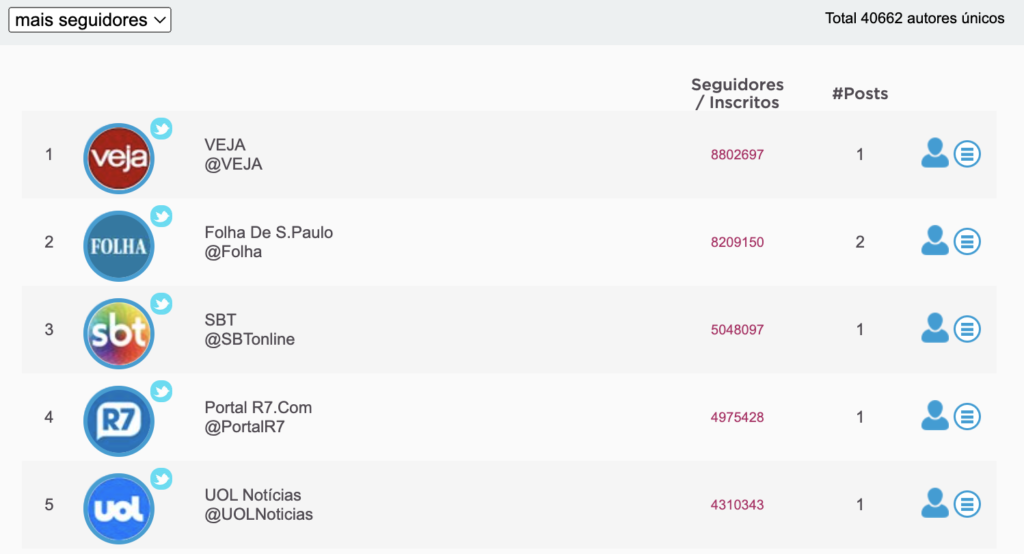Open VEJA follower count 8802697
Image resolution: width=1024 pixels, height=554 pixels.
[737, 155]
